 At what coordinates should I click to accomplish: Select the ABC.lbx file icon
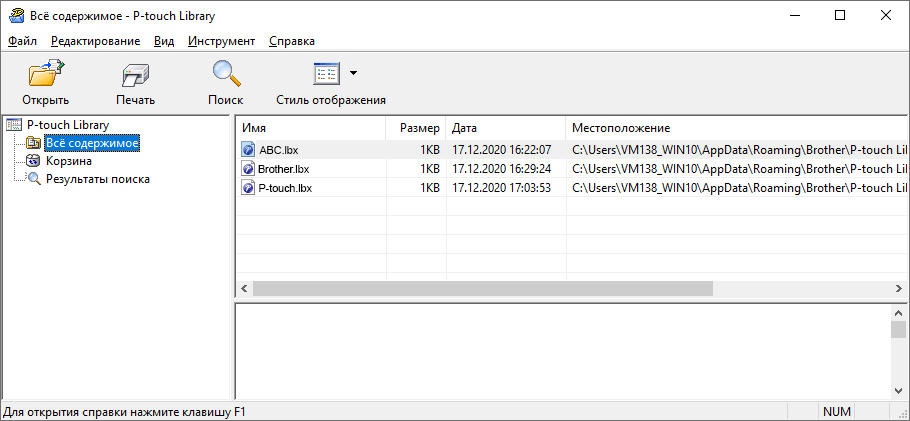click(248, 150)
